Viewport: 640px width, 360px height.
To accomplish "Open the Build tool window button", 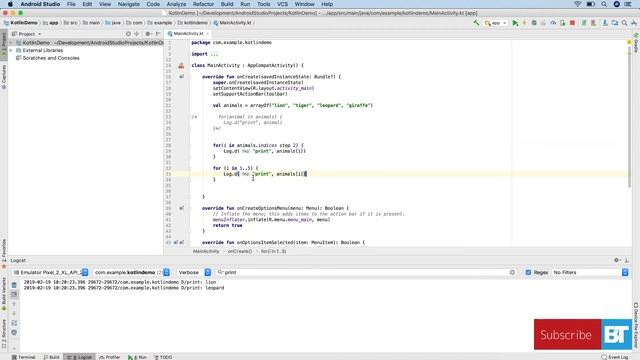I will tap(52, 357).
